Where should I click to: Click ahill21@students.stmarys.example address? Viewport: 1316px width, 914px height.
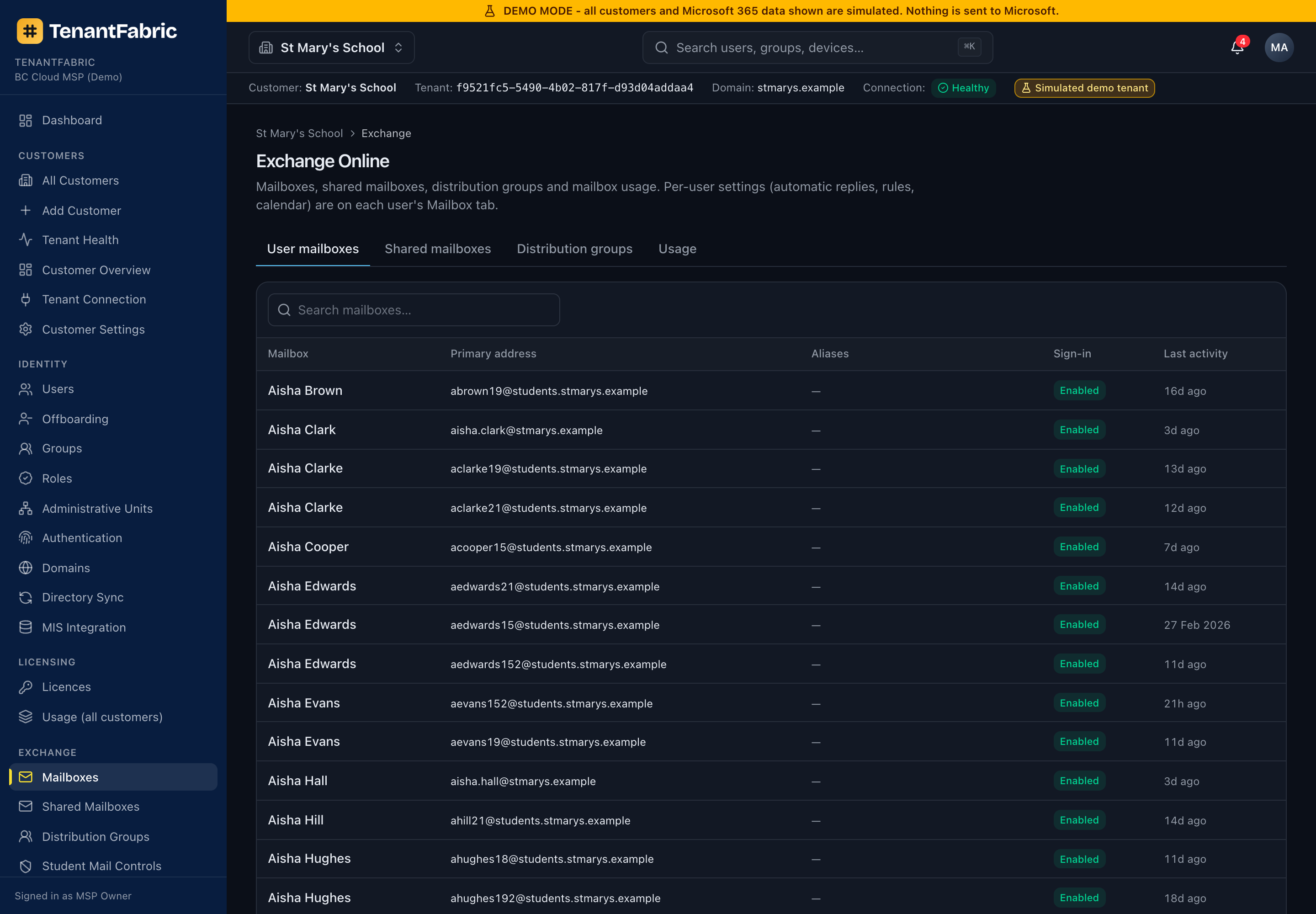click(x=540, y=821)
